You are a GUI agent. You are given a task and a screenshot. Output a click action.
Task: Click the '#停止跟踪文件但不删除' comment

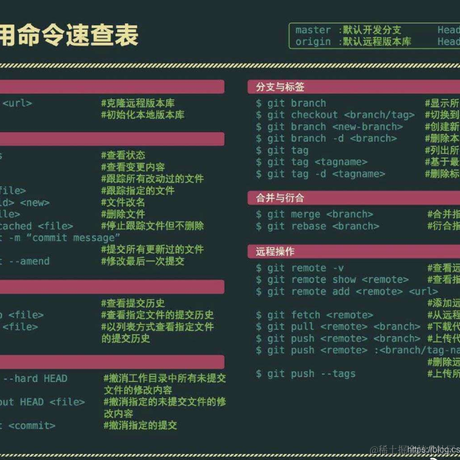152,226
